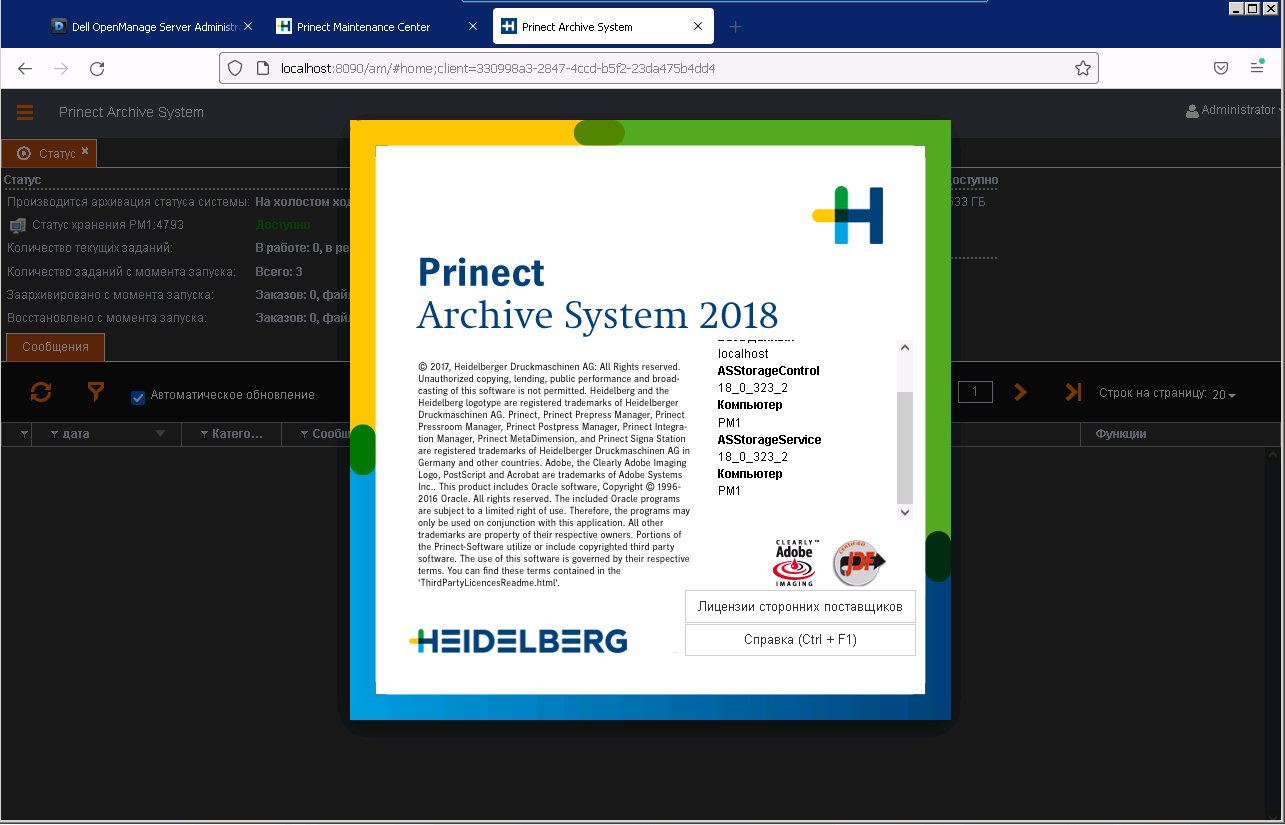
Task: Click the ASStorageService entry in the version list
Action: click(x=770, y=440)
